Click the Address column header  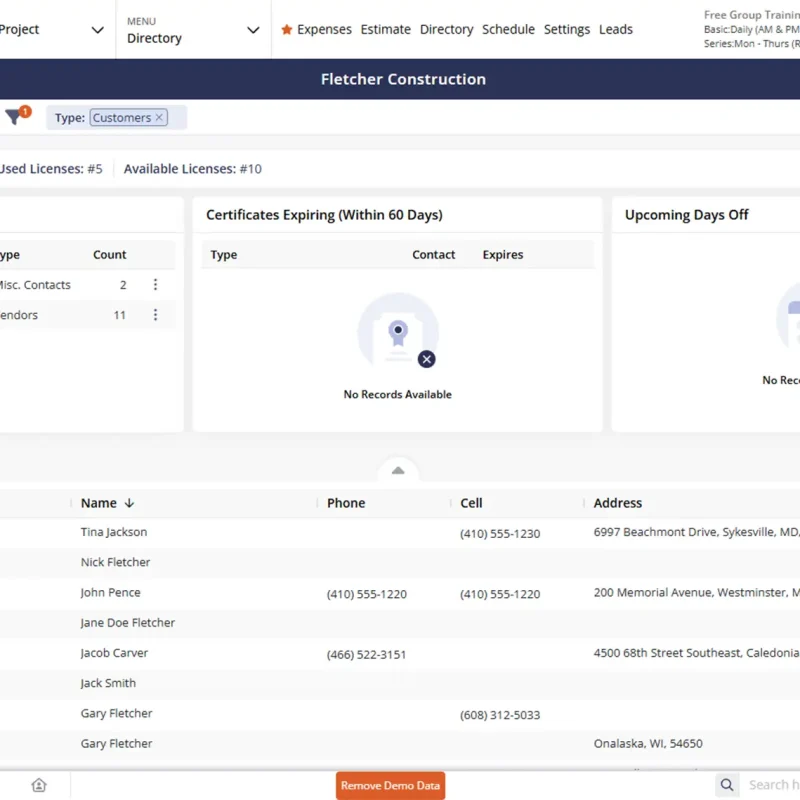[617, 503]
